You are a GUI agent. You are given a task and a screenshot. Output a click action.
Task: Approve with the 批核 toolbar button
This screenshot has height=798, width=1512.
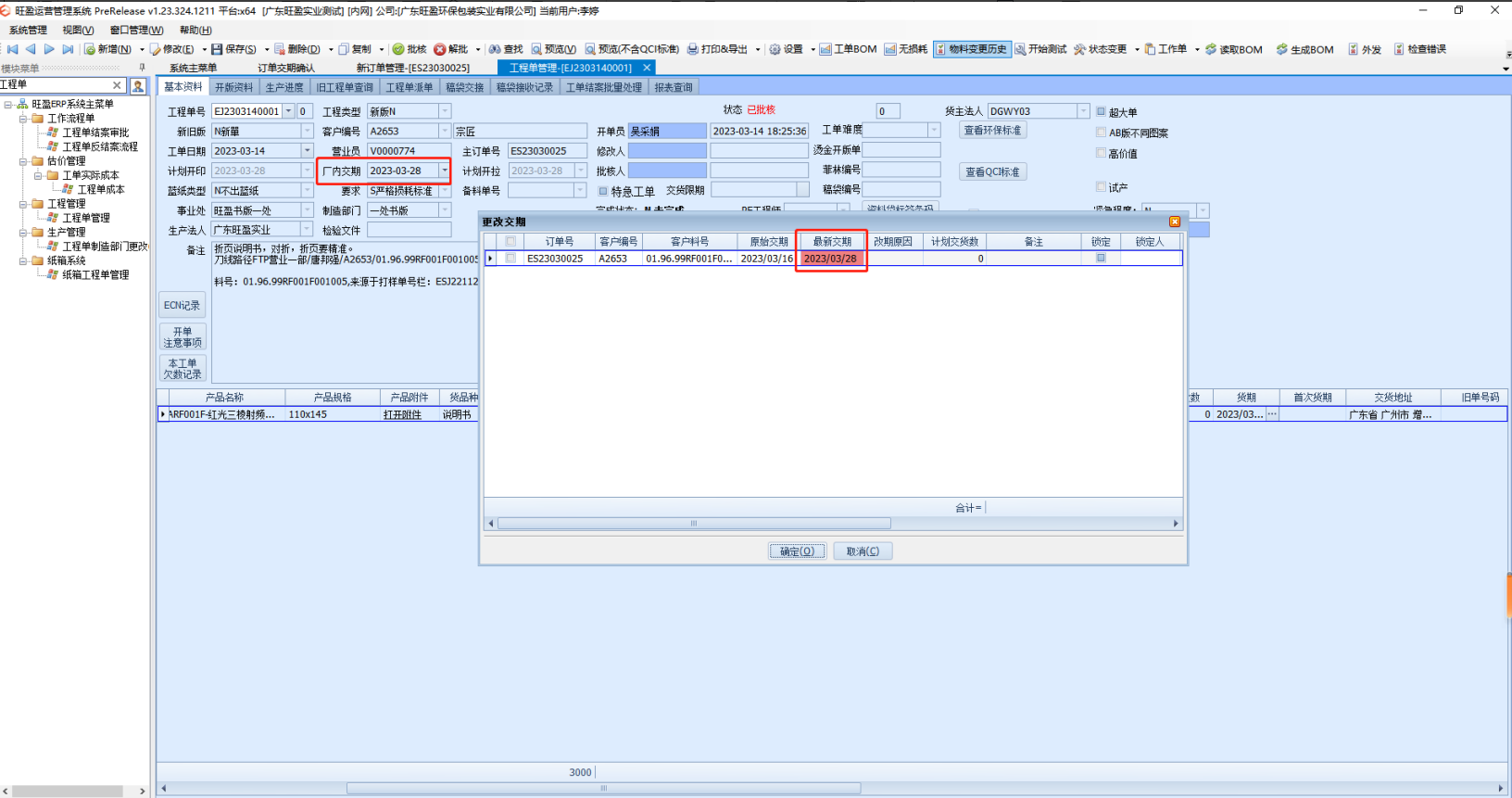[x=409, y=49]
